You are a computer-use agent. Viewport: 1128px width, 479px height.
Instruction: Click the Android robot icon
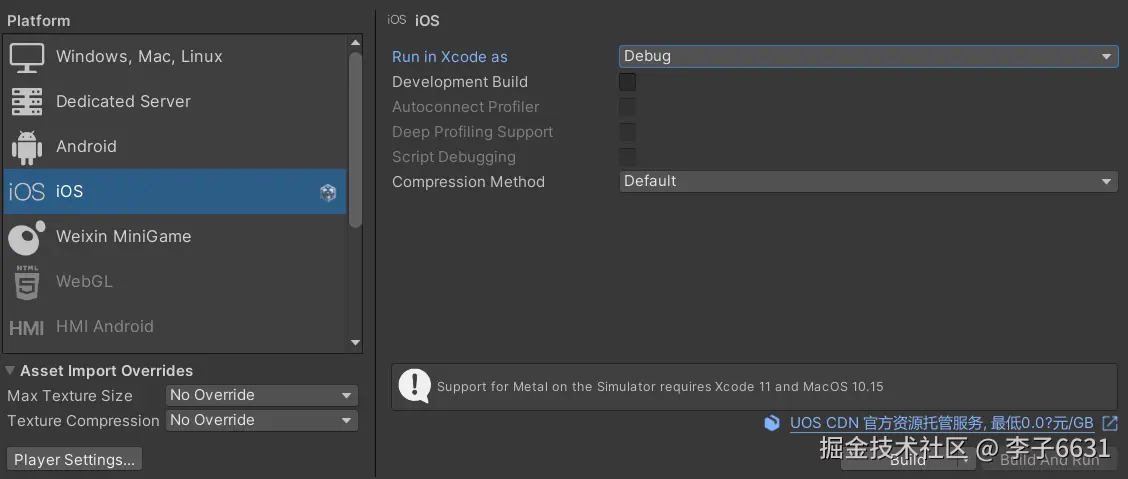pos(27,147)
